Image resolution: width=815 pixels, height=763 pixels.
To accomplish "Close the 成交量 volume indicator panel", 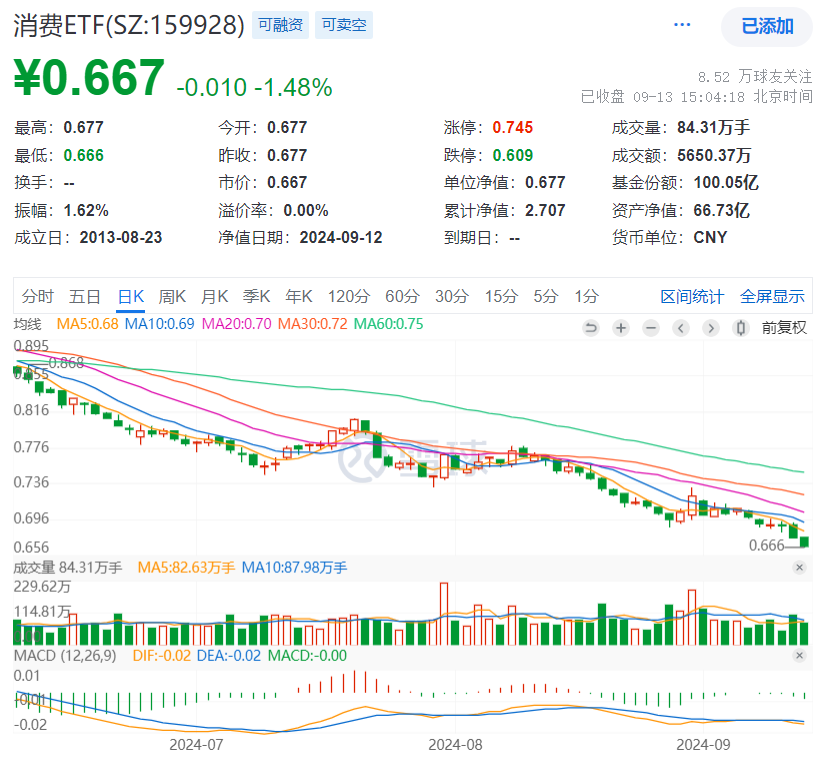I will [x=799, y=568].
